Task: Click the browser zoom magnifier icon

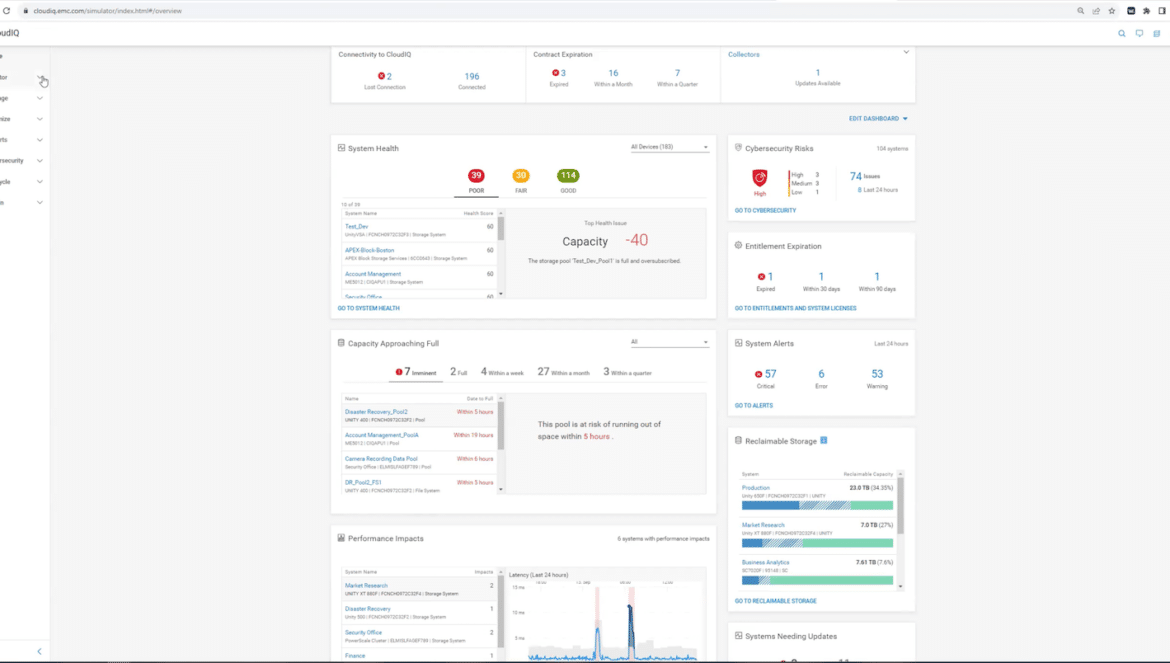Action: (1080, 10)
